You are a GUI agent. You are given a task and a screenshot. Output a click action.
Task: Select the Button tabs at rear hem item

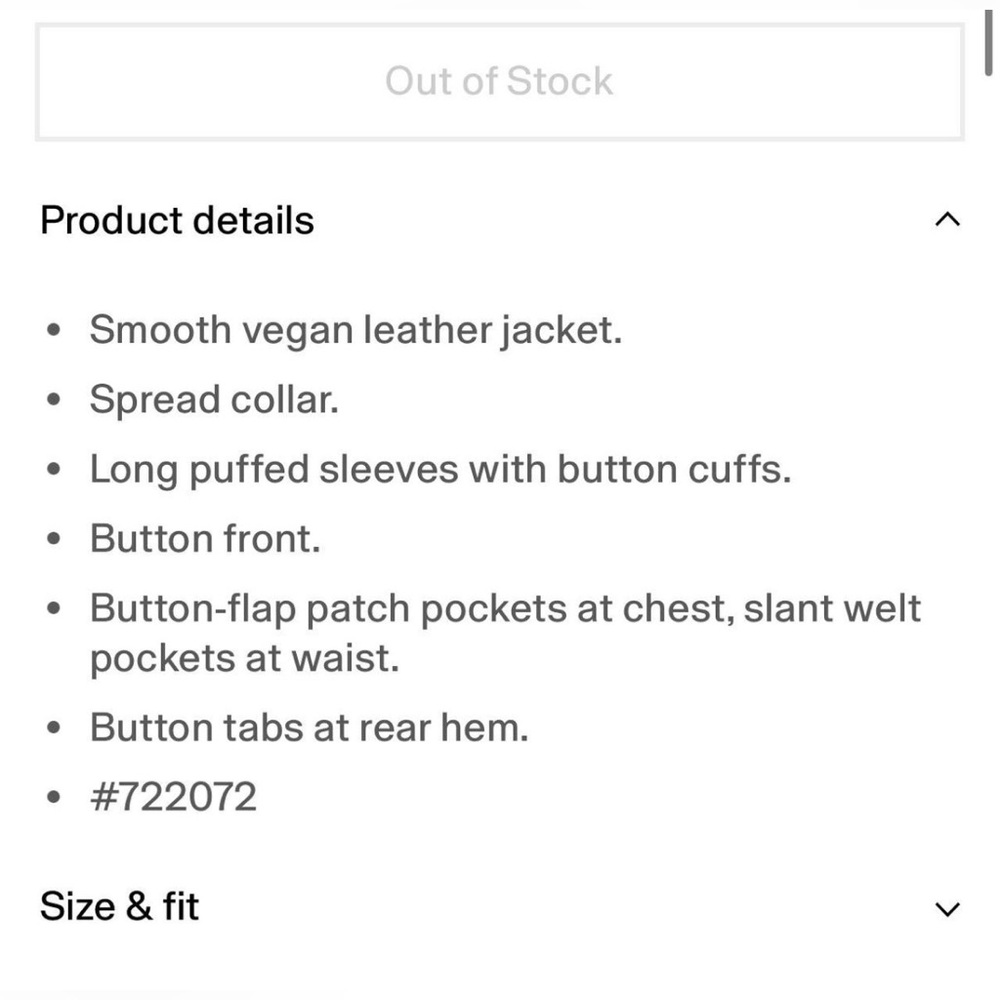coord(307,727)
